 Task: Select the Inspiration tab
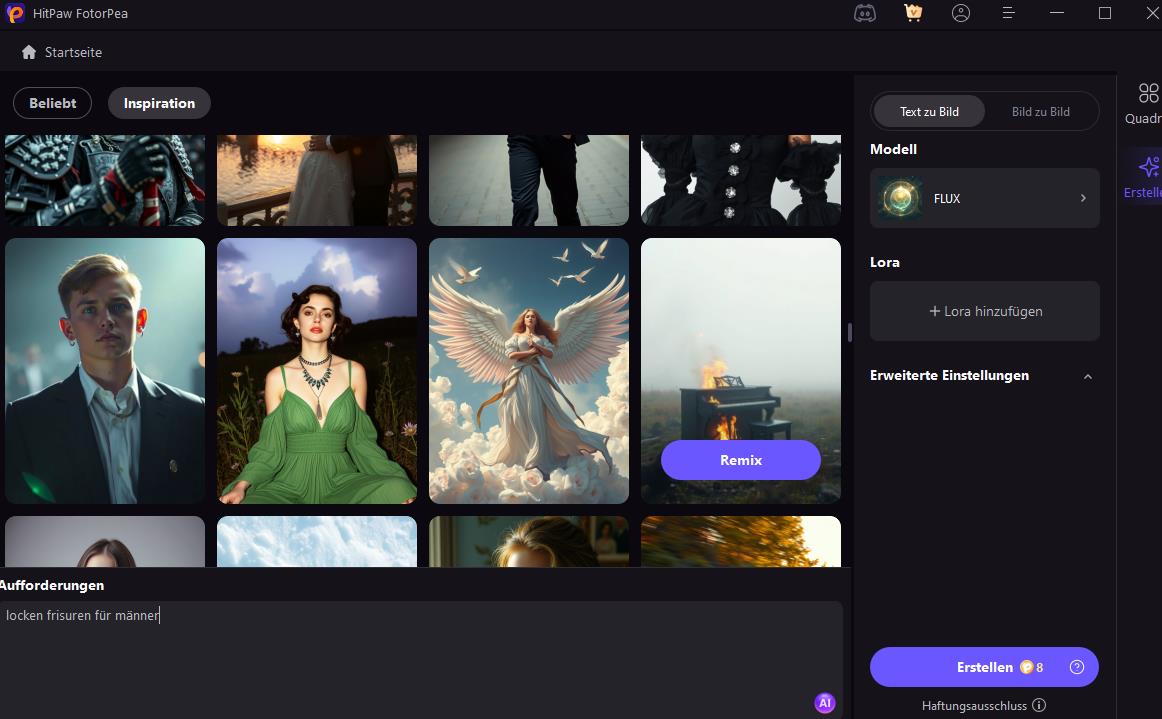(x=159, y=103)
